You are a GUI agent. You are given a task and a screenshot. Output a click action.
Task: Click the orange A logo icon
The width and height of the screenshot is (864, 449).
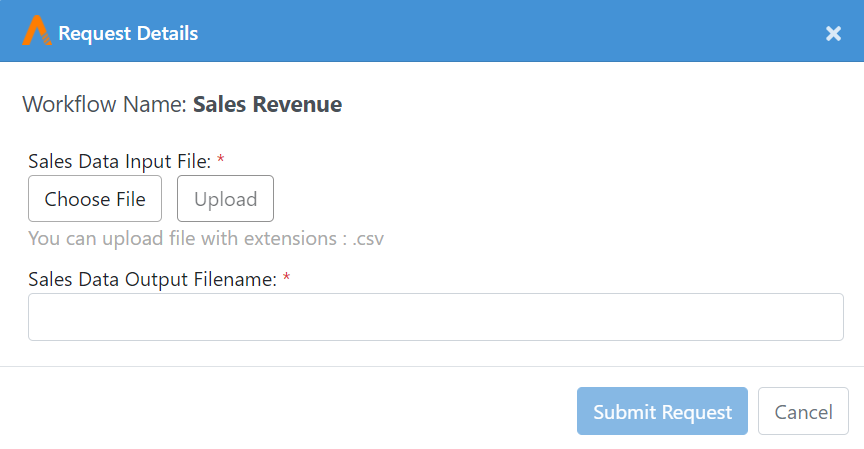point(37,30)
